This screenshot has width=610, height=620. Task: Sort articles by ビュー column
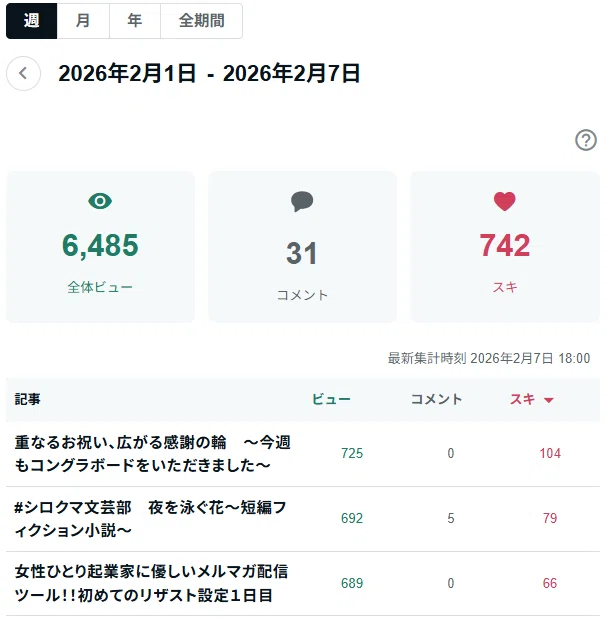point(331,399)
